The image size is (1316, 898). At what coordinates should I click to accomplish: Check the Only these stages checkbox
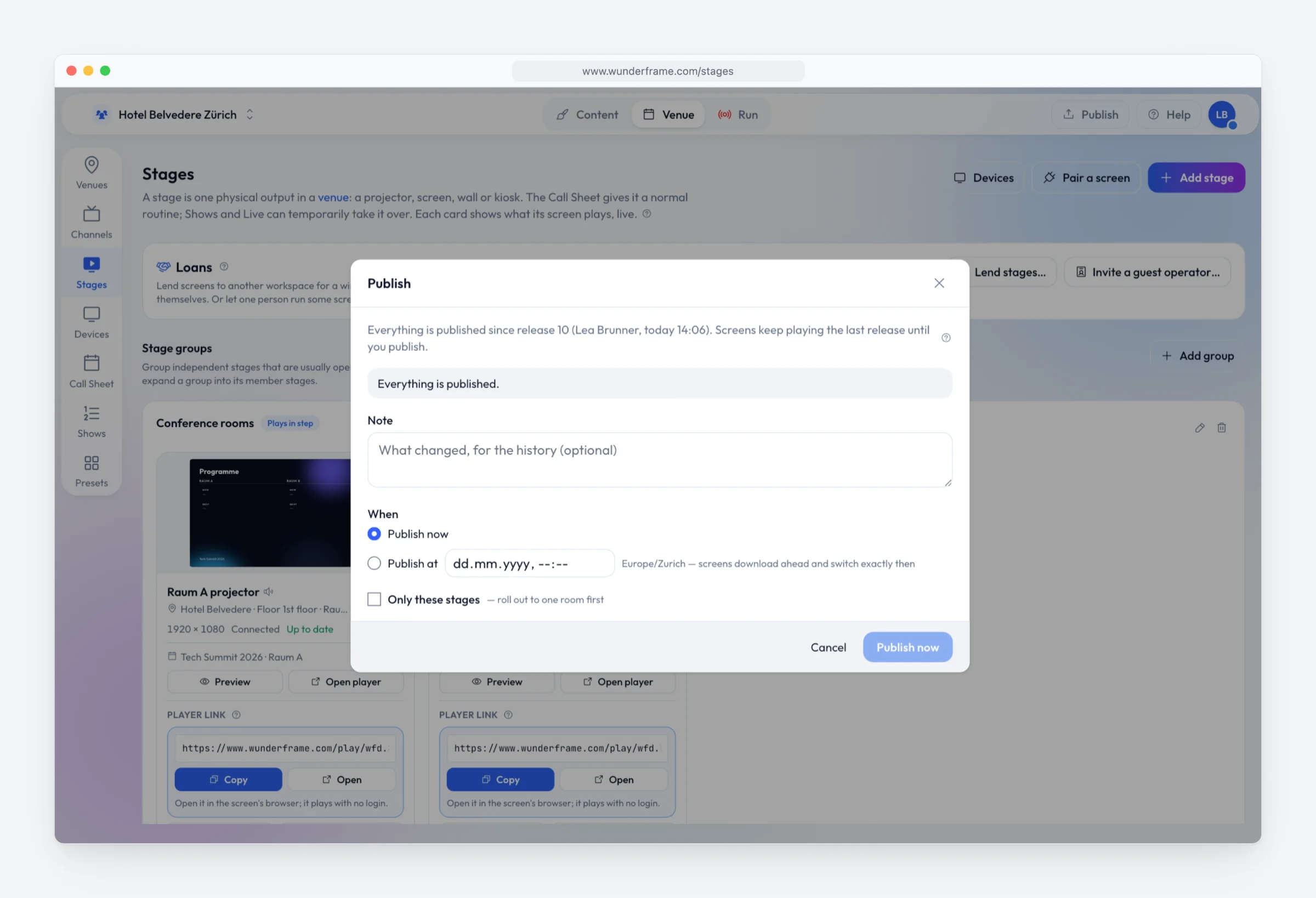(375, 599)
